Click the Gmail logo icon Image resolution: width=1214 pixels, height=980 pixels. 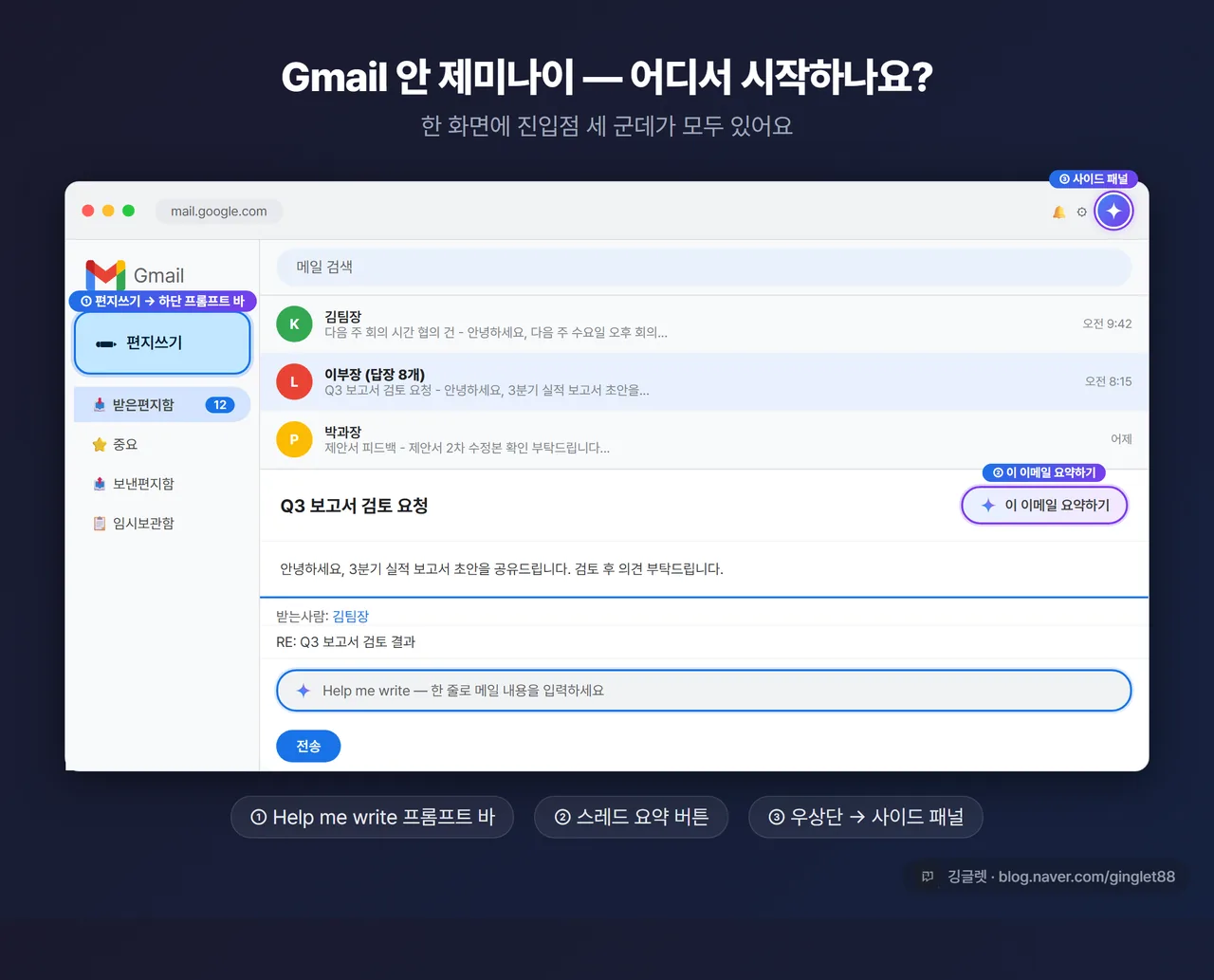coord(105,274)
